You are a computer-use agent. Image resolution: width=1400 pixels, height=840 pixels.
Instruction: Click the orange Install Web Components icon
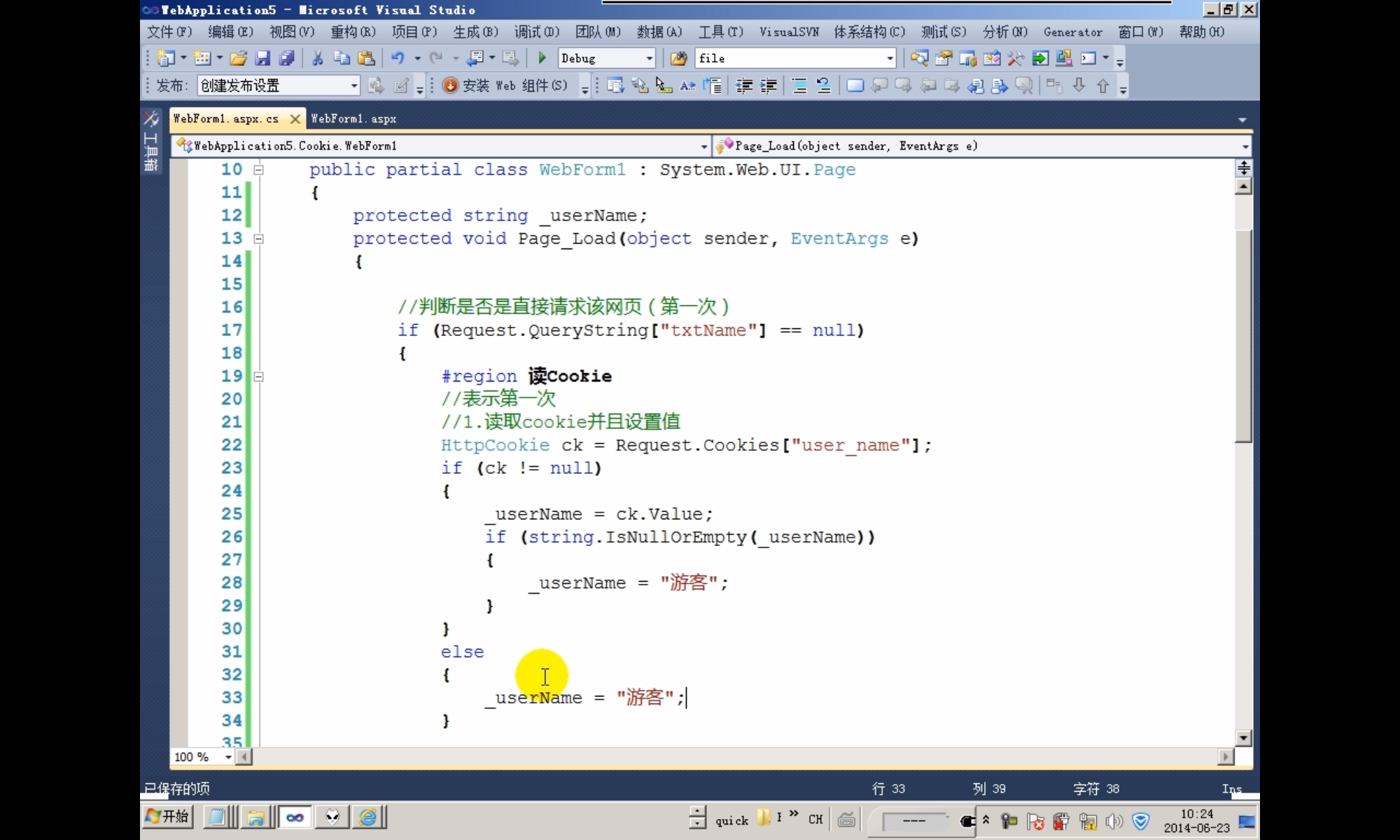[450, 85]
